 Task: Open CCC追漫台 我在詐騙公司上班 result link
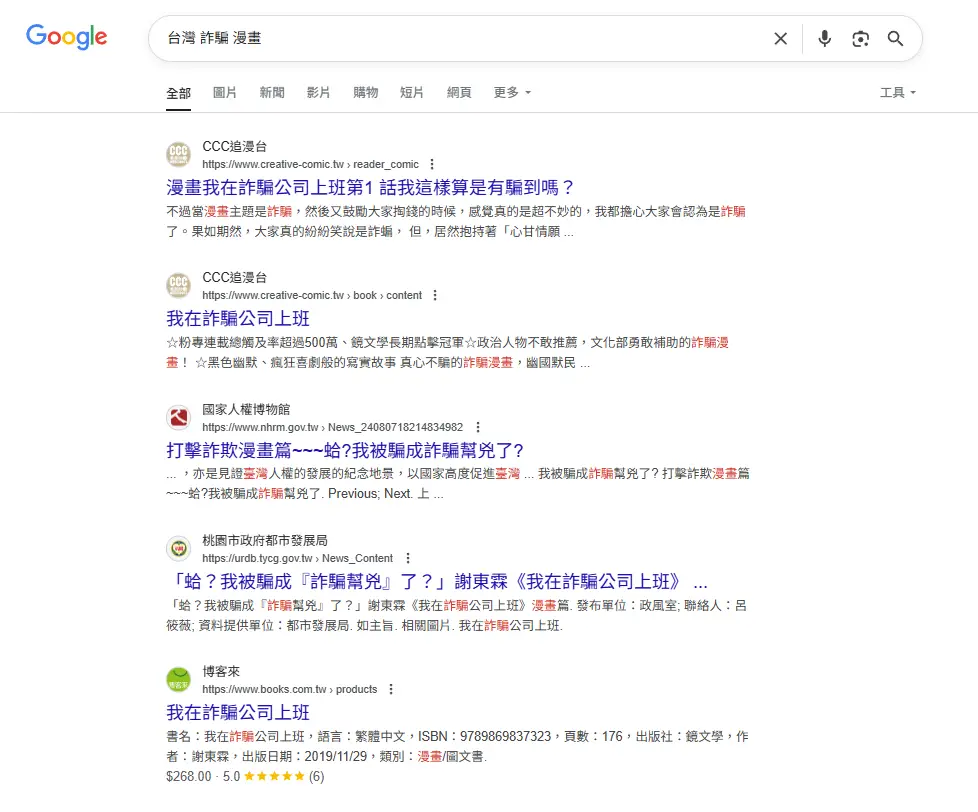(x=238, y=319)
